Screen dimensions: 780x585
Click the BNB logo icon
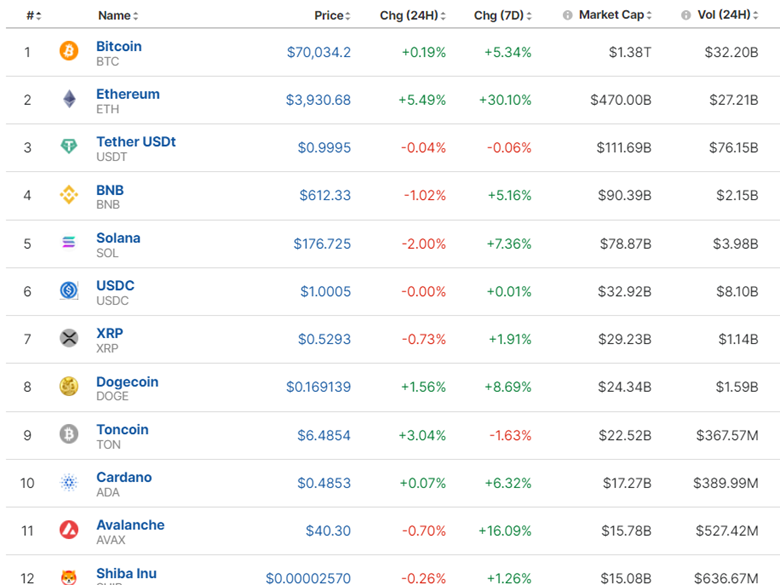coord(69,195)
